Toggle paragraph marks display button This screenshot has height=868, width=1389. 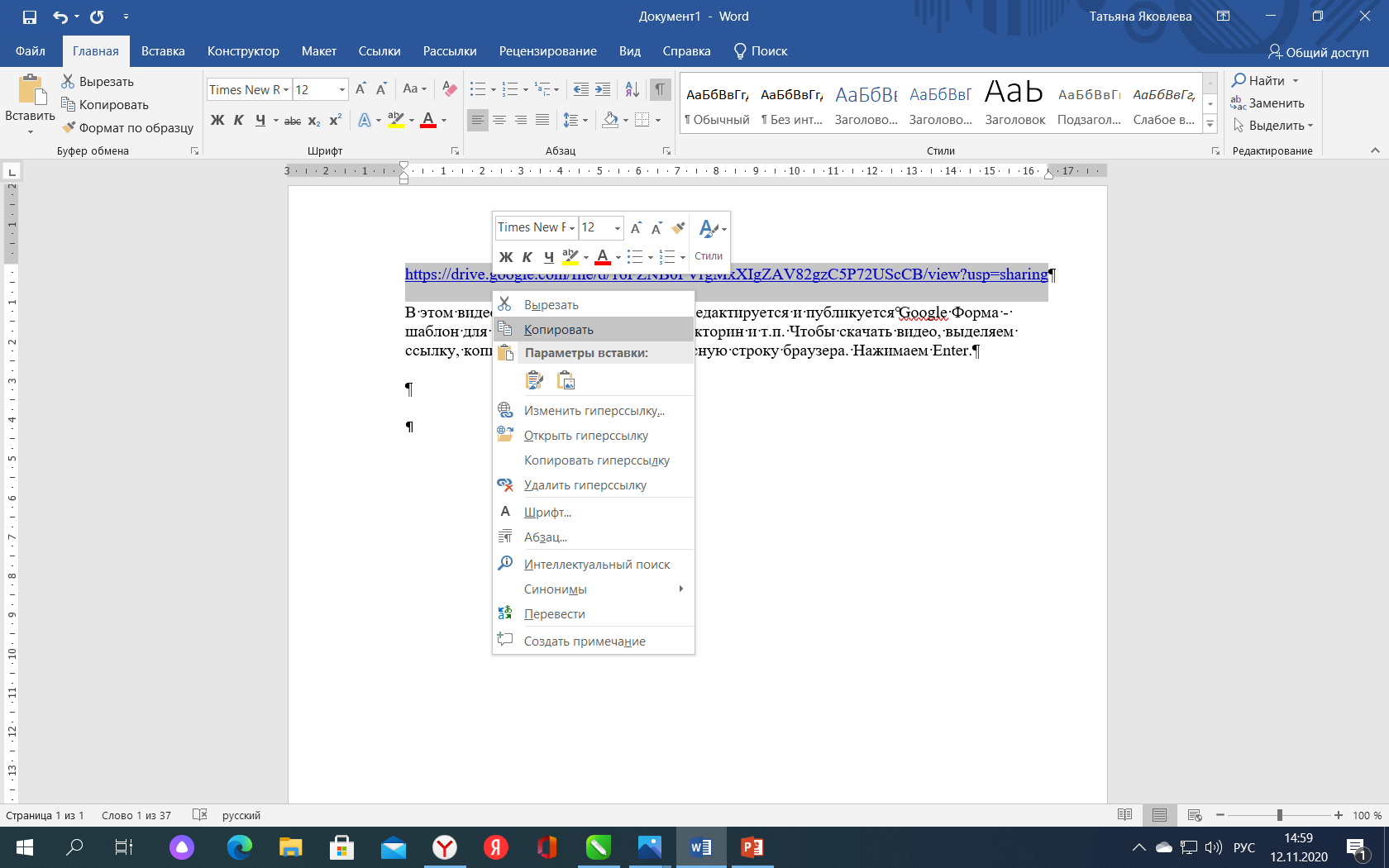click(x=660, y=89)
